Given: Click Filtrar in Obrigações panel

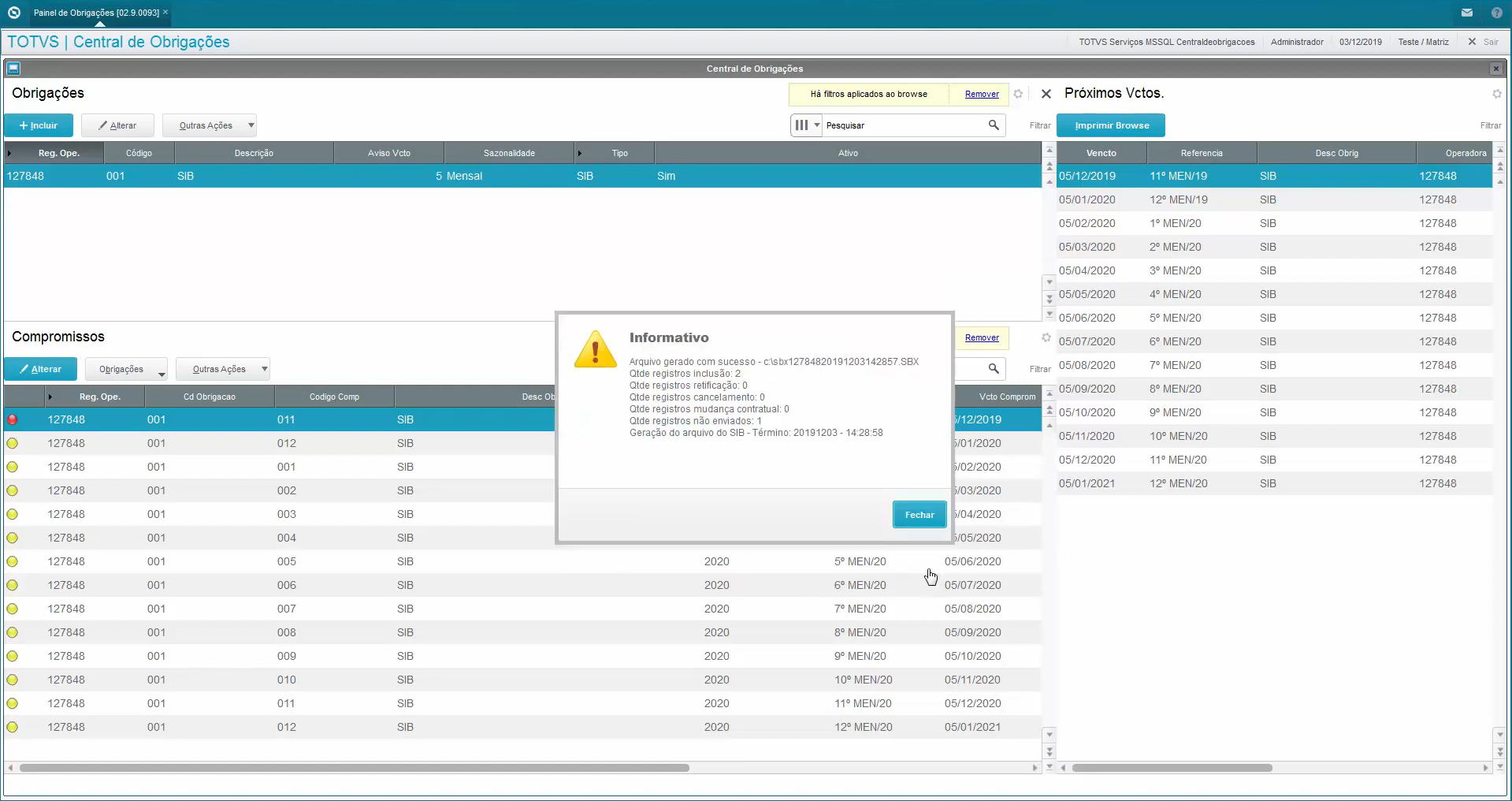Looking at the screenshot, I should [x=1040, y=125].
